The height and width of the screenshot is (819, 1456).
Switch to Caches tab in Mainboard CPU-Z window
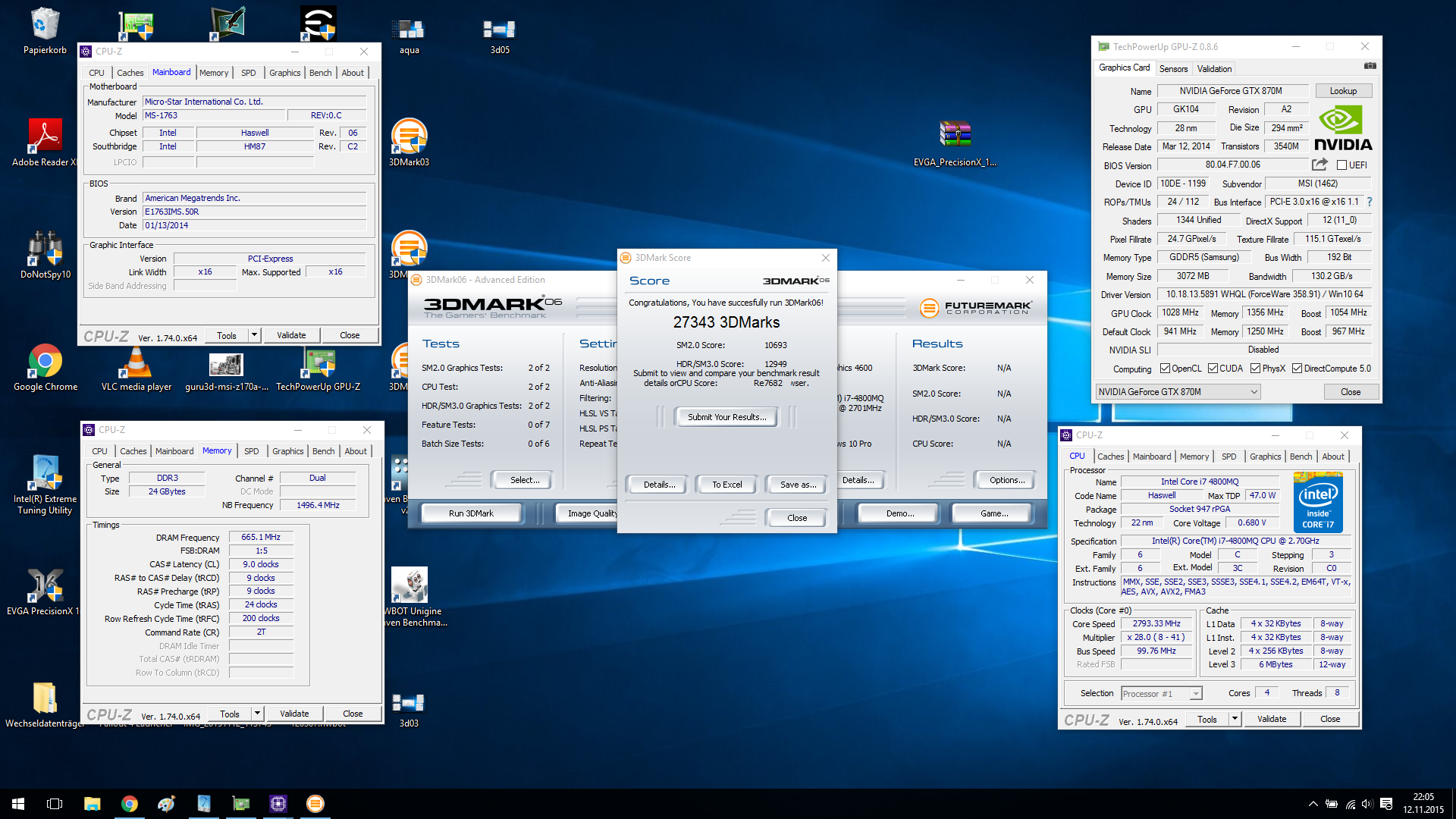(x=130, y=73)
